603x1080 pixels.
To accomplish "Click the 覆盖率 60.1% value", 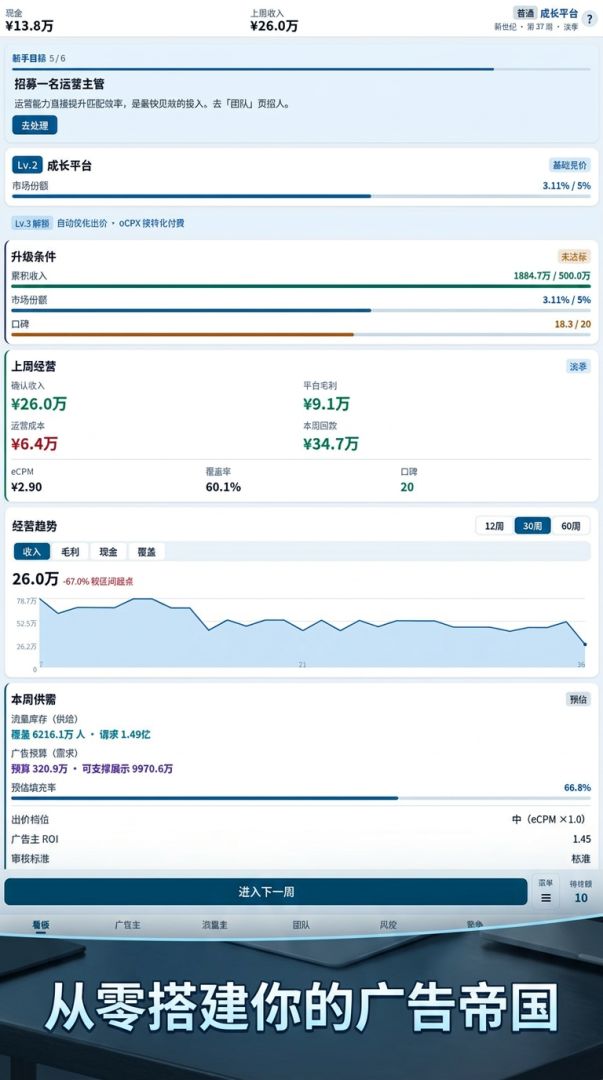I will [223, 487].
